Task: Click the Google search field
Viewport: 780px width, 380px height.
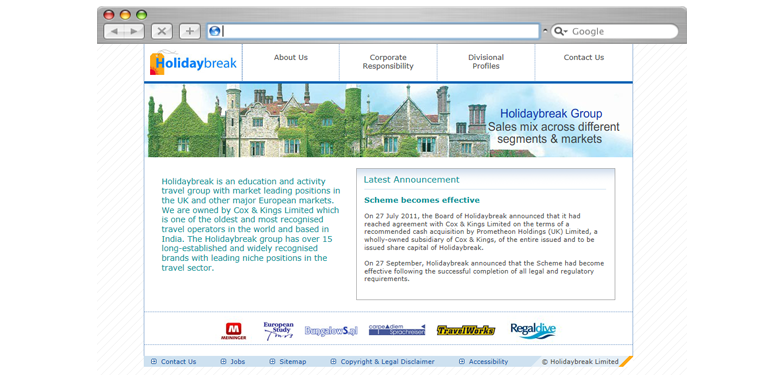Action: click(615, 31)
